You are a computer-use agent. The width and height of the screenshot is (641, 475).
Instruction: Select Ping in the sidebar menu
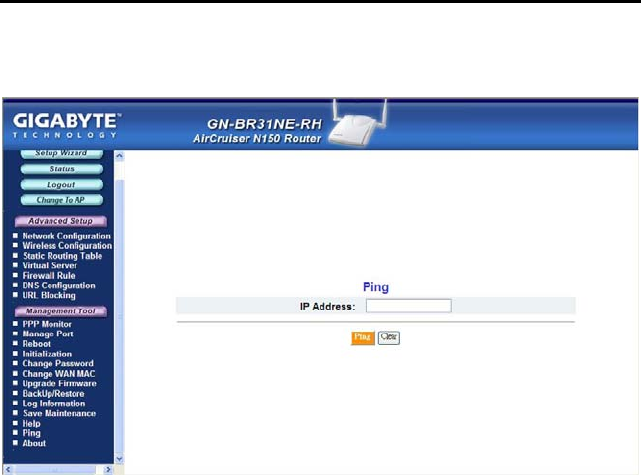pyautogui.click(x=31, y=433)
